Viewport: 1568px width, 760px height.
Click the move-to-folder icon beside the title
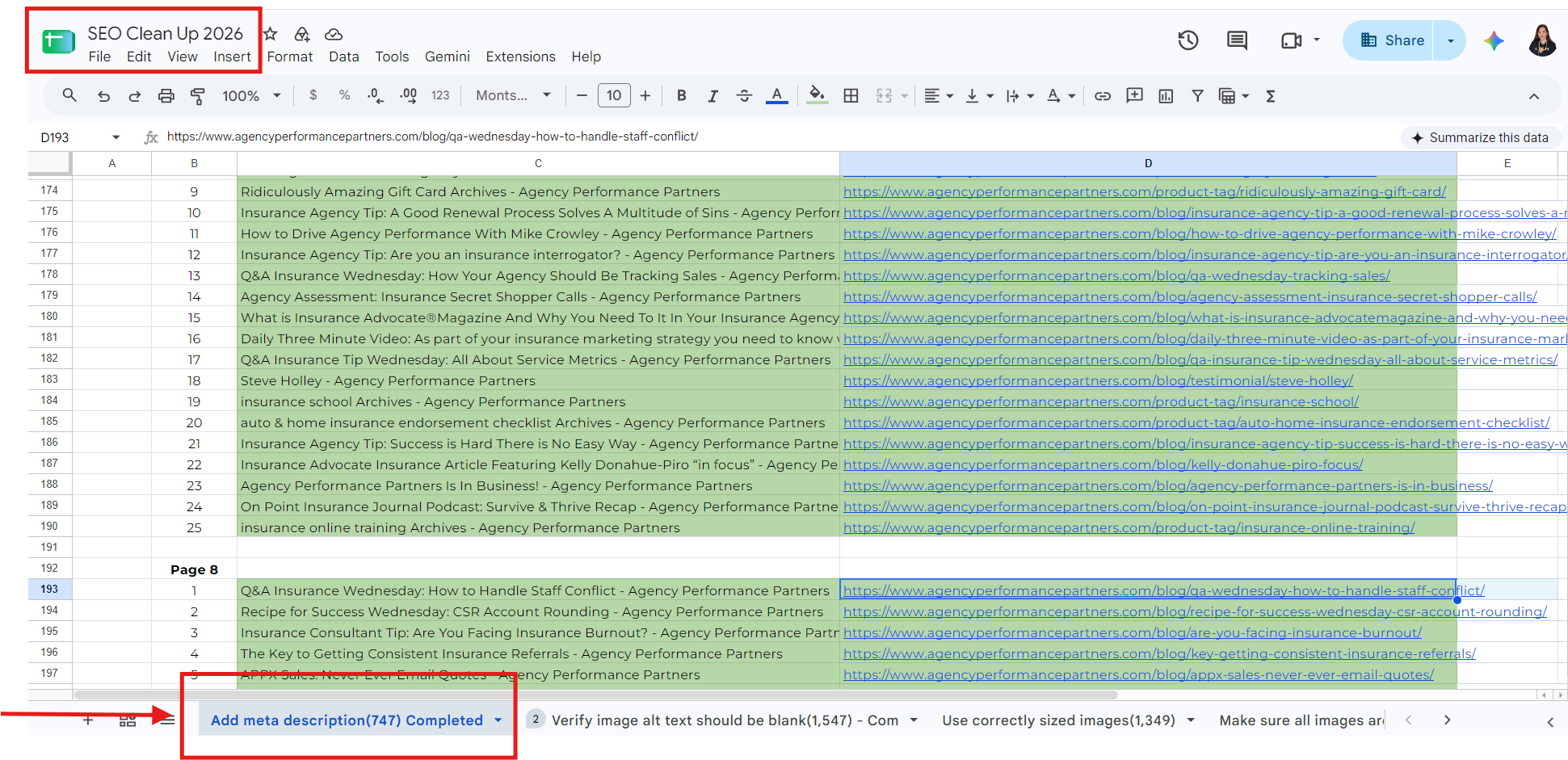pyautogui.click(x=302, y=34)
